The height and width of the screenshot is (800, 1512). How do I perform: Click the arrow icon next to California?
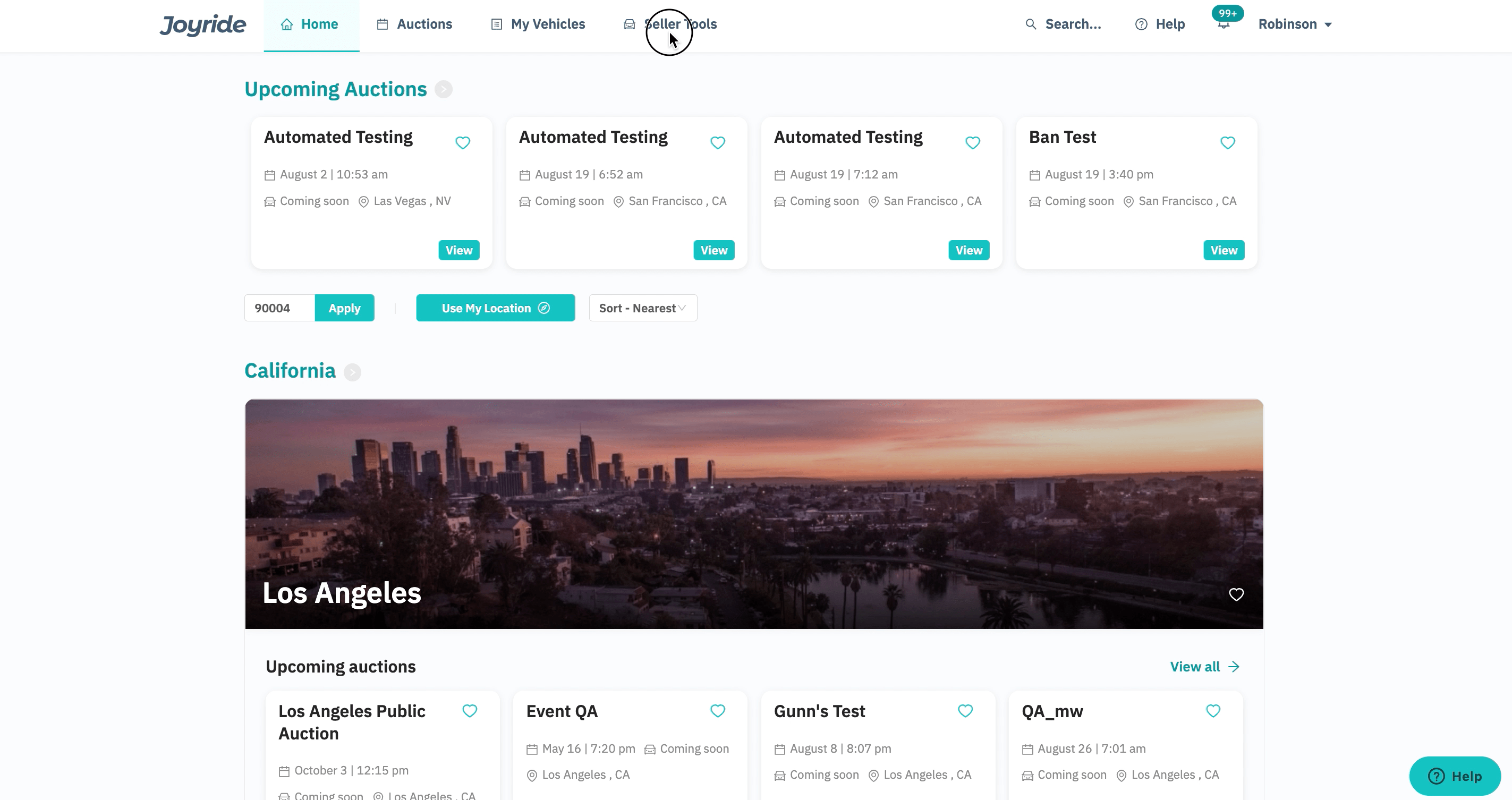352,372
